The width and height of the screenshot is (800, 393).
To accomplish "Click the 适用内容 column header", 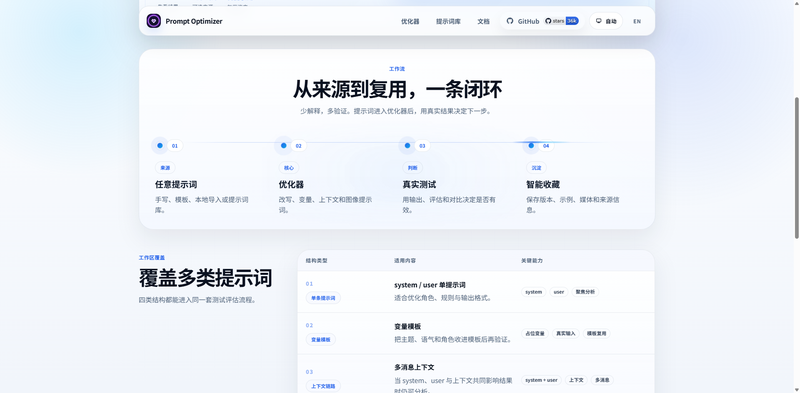I will (x=405, y=260).
